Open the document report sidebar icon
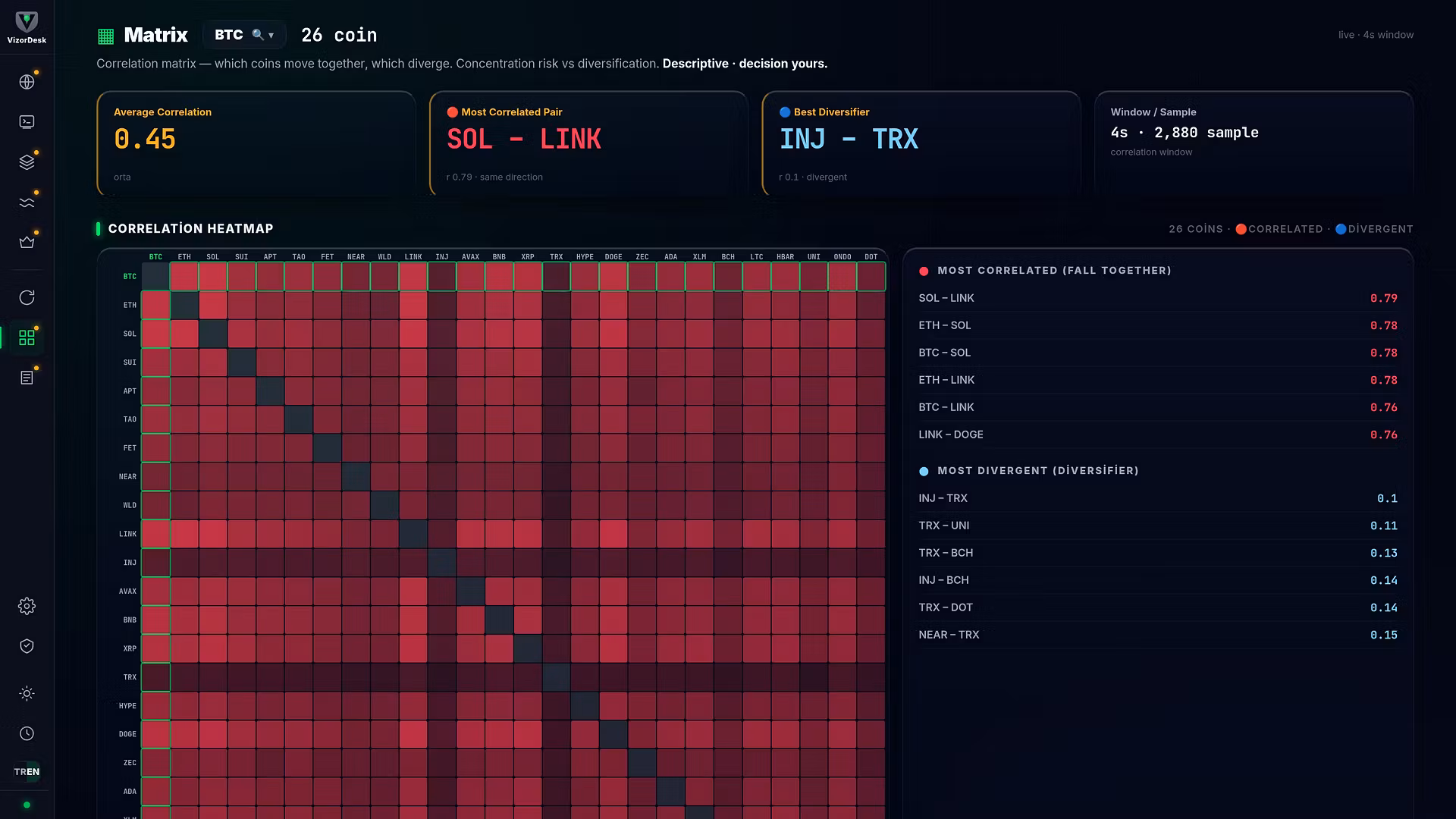This screenshot has height=819, width=1456. (27, 378)
